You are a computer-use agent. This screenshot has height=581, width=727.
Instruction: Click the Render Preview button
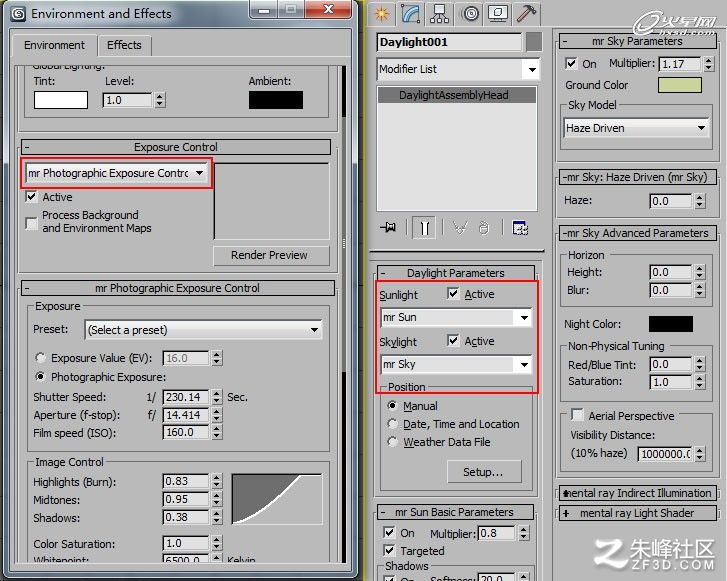pyautogui.click(x=271, y=255)
